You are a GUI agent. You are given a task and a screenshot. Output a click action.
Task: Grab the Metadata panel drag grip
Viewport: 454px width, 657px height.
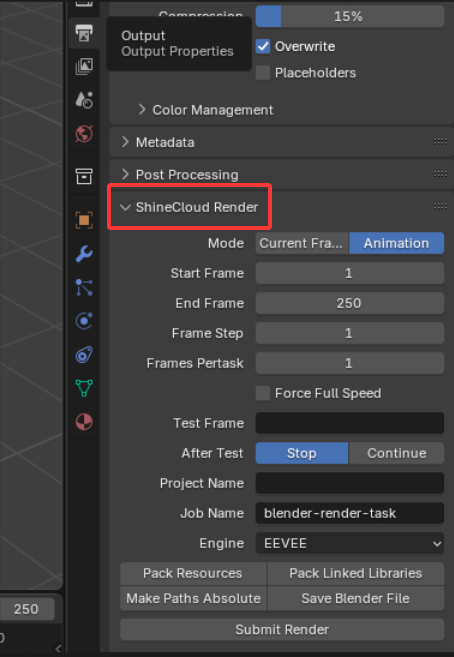pyautogui.click(x=440, y=142)
